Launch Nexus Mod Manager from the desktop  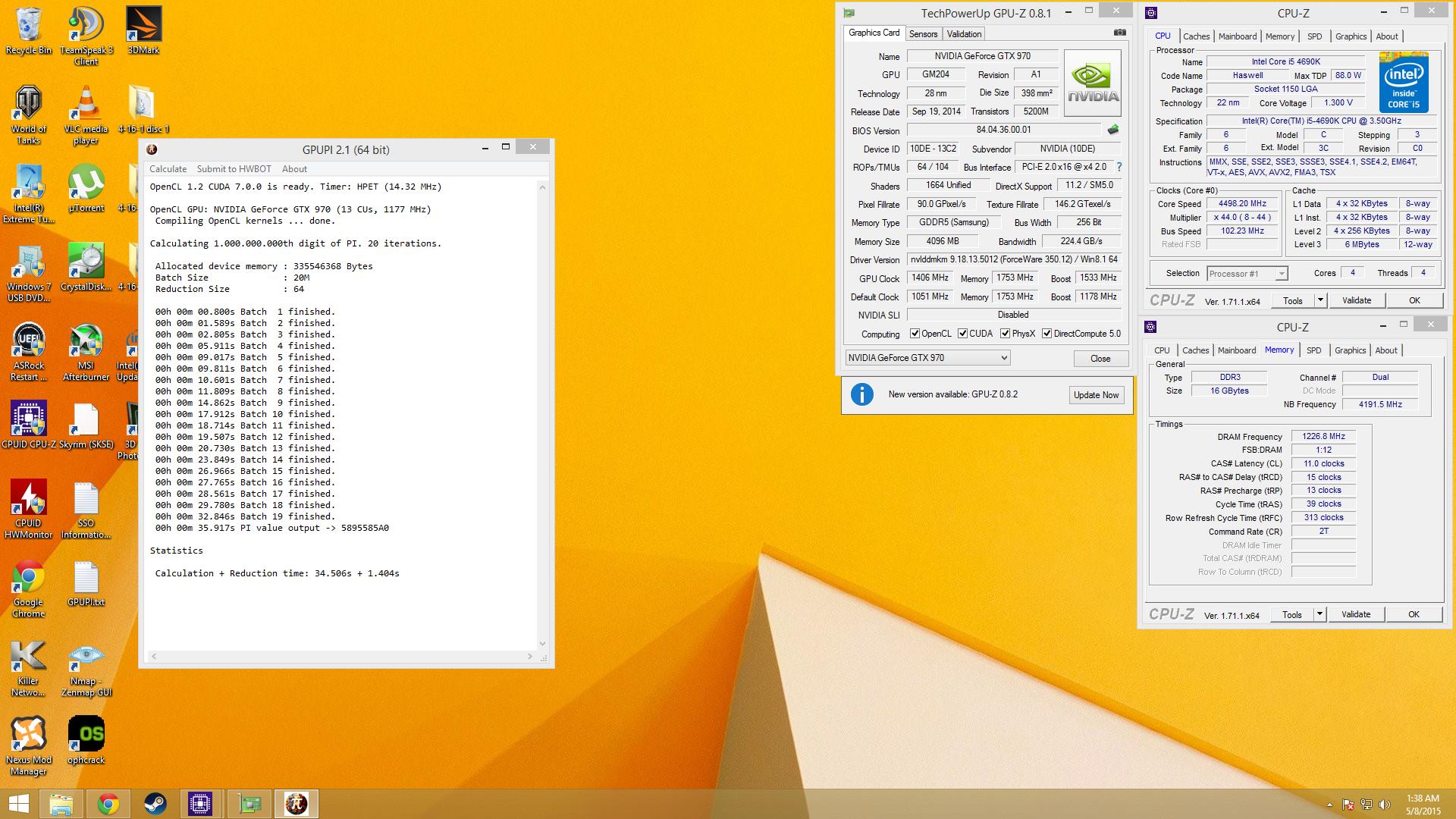[29, 746]
